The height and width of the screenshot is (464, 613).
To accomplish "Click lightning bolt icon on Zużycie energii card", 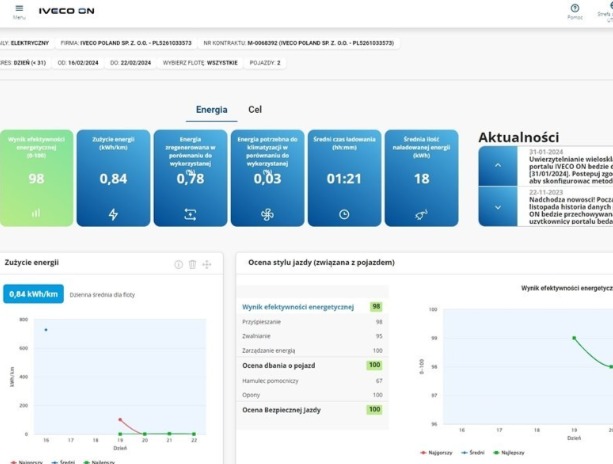I will 113,214.
